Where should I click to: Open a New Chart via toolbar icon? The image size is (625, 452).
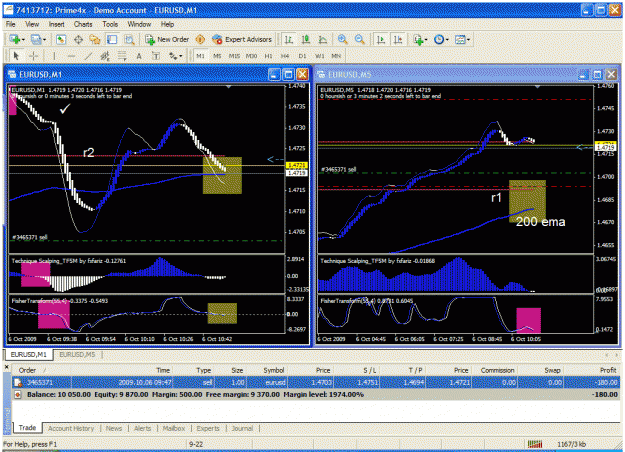coord(15,39)
